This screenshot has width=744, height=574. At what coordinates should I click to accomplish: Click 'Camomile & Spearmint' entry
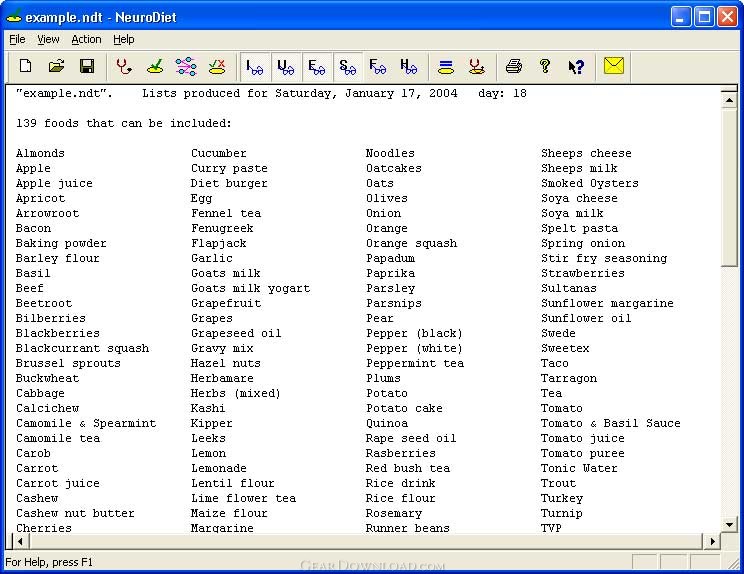point(86,423)
